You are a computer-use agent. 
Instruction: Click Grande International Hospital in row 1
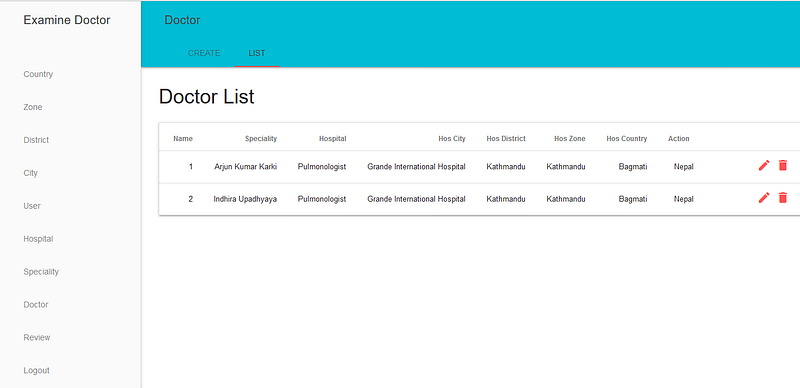416,166
